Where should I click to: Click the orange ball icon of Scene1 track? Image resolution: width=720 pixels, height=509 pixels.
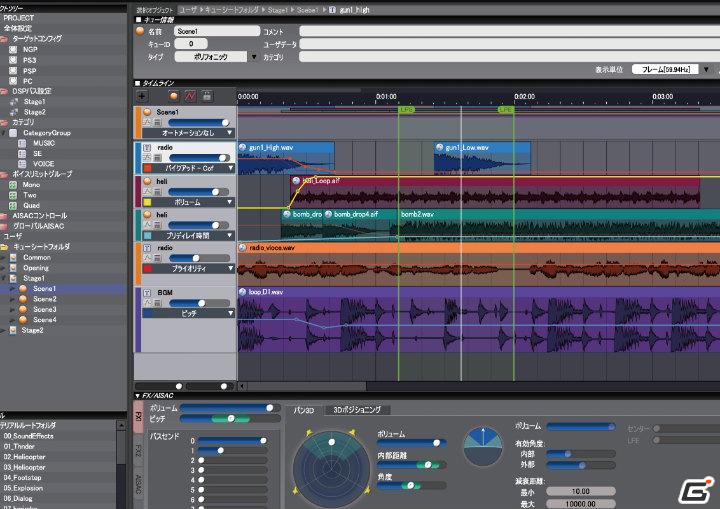(x=147, y=112)
